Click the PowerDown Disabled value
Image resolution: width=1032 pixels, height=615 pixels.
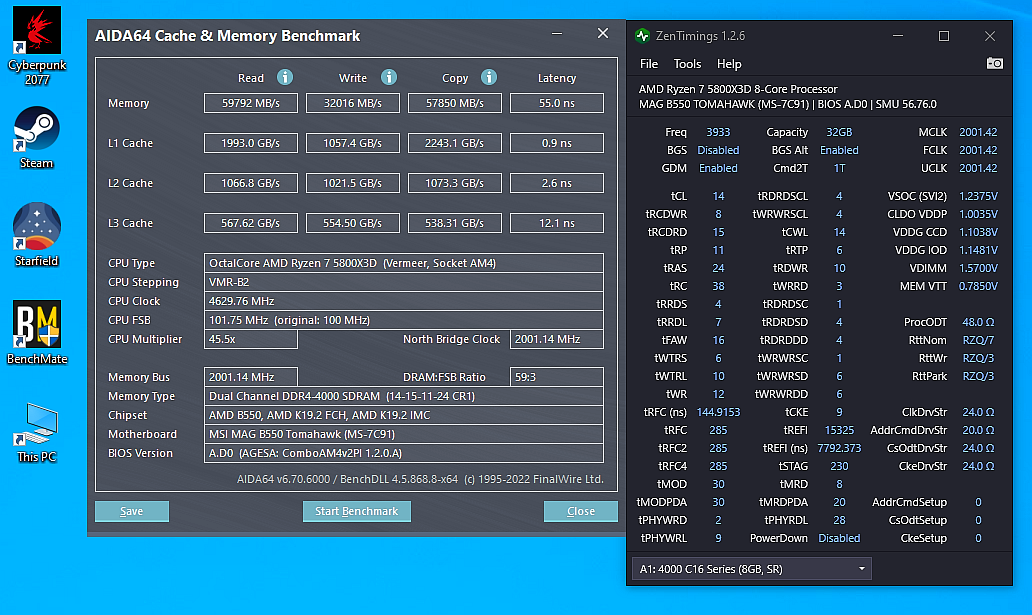click(x=839, y=538)
